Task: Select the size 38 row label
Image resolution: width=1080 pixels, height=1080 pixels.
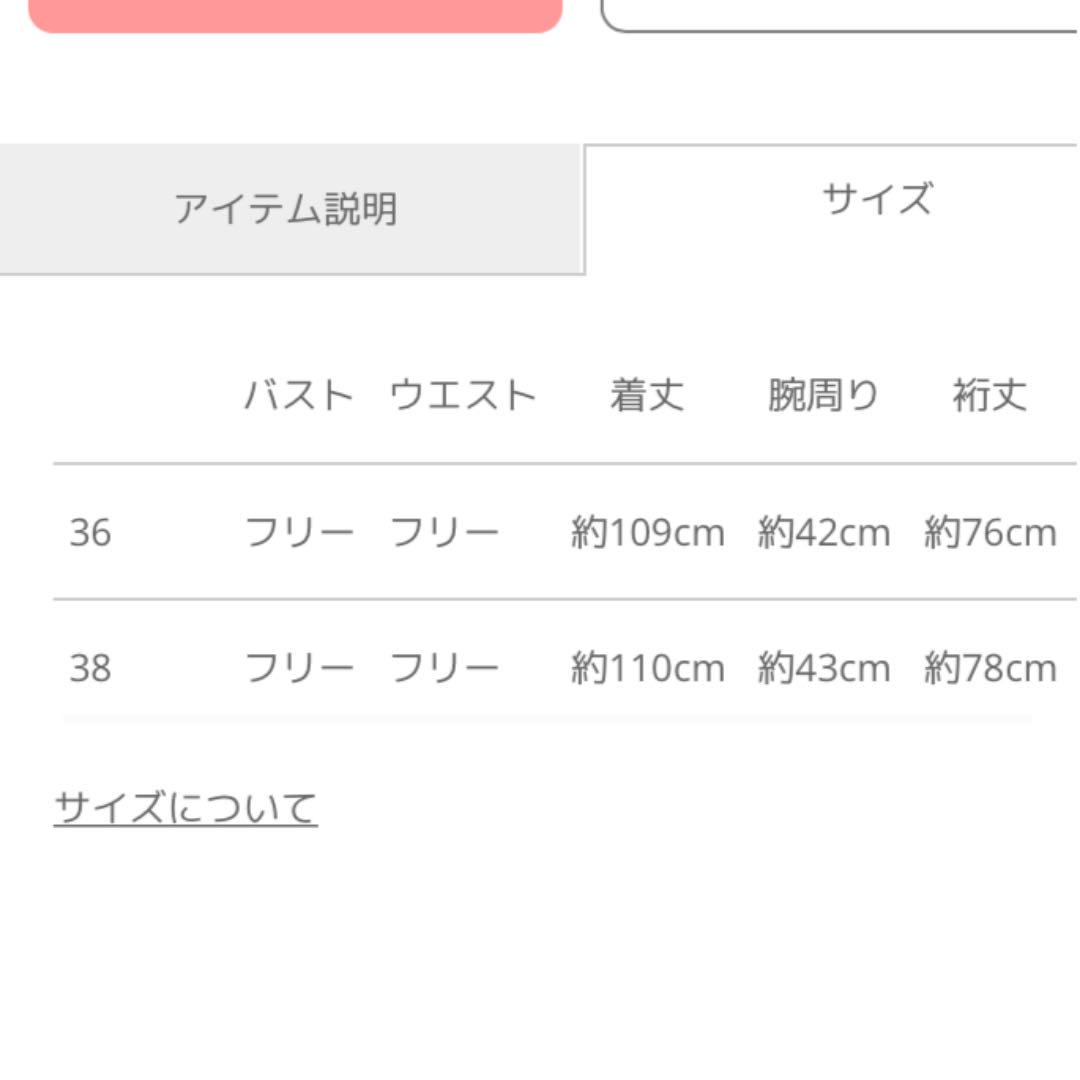Action: coord(90,667)
